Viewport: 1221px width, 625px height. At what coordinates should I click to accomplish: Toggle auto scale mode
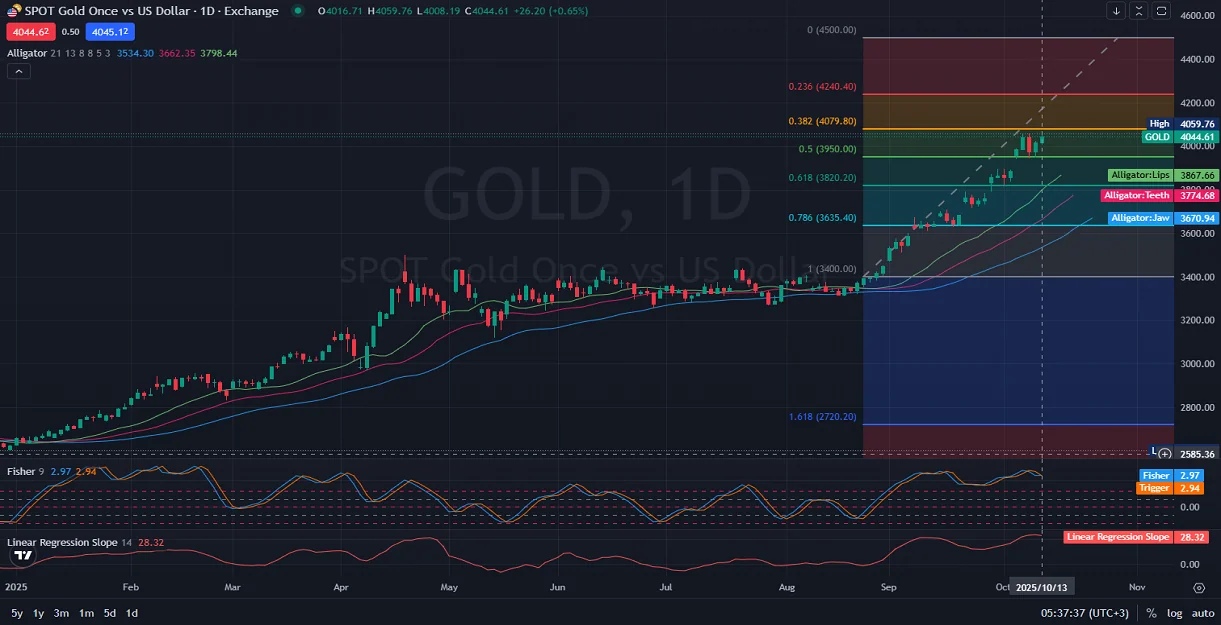tap(1203, 613)
